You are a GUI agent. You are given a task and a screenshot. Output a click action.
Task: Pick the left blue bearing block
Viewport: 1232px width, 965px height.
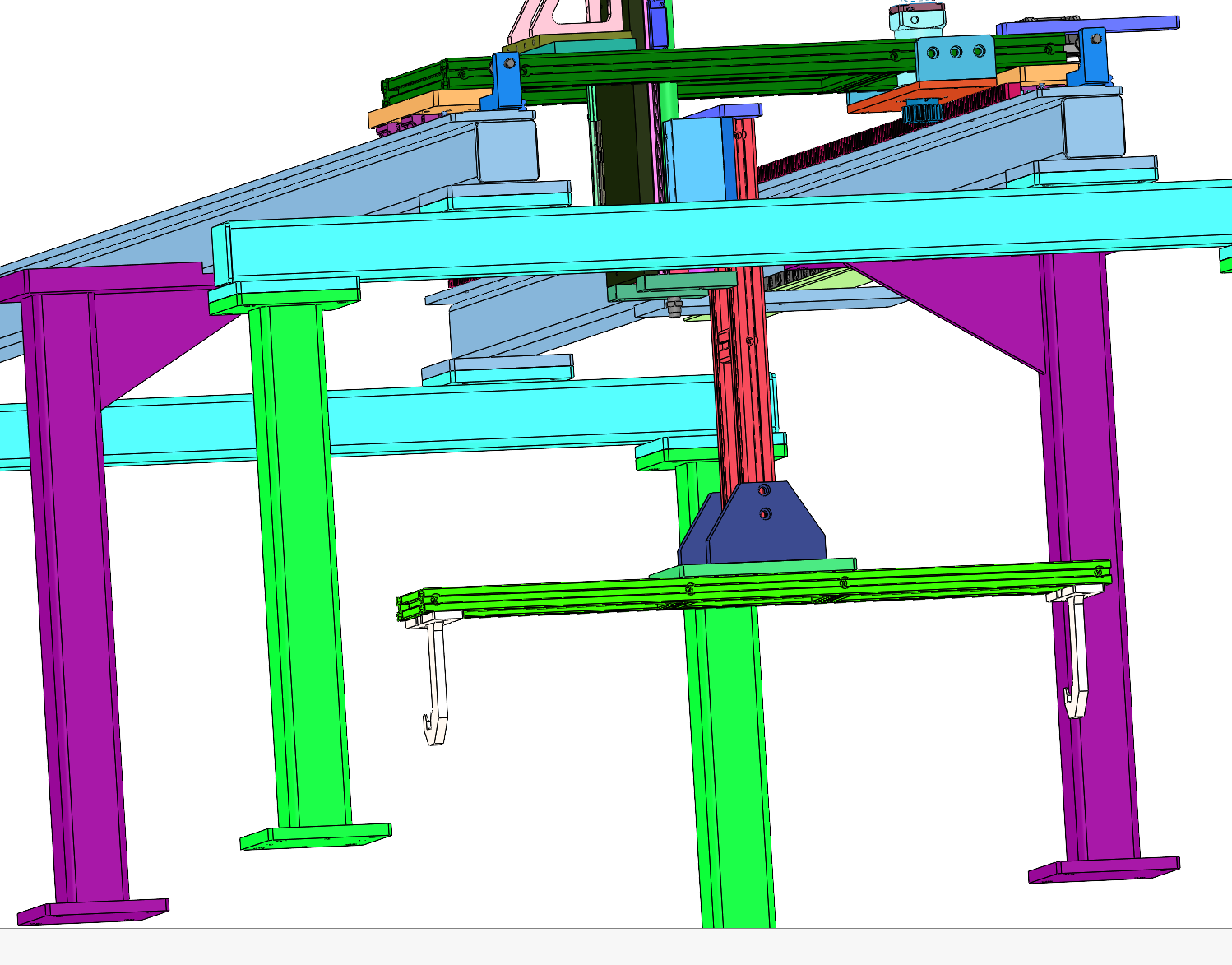507,81
